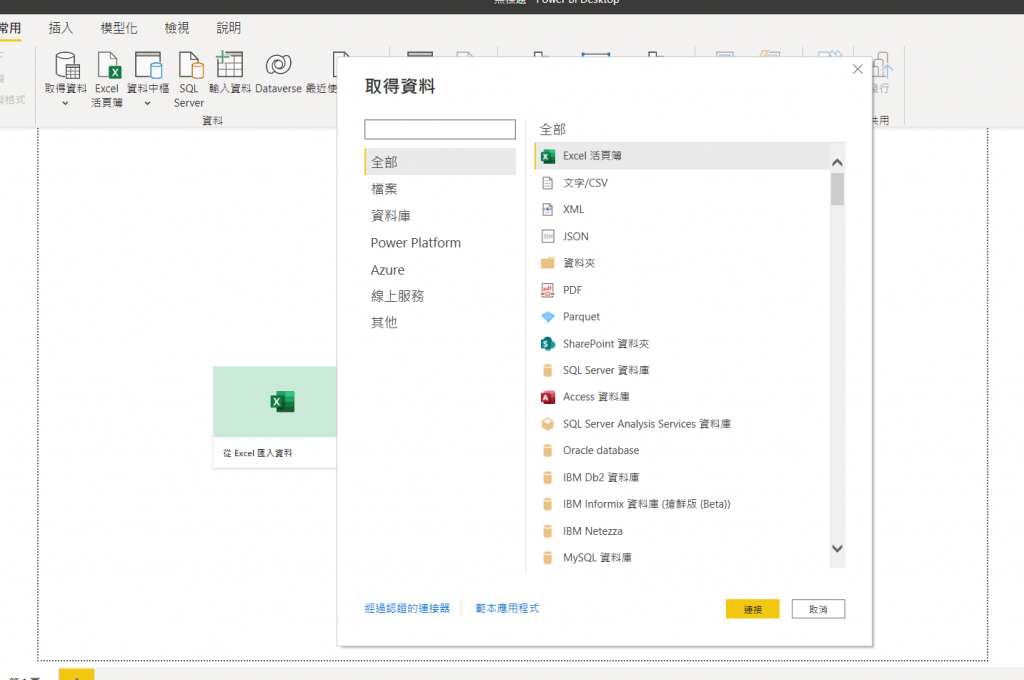Screen dimensions: 1024x680
Task: Choose the MySQL 資料庫 connector icon
Action: [x=548, y=557]
